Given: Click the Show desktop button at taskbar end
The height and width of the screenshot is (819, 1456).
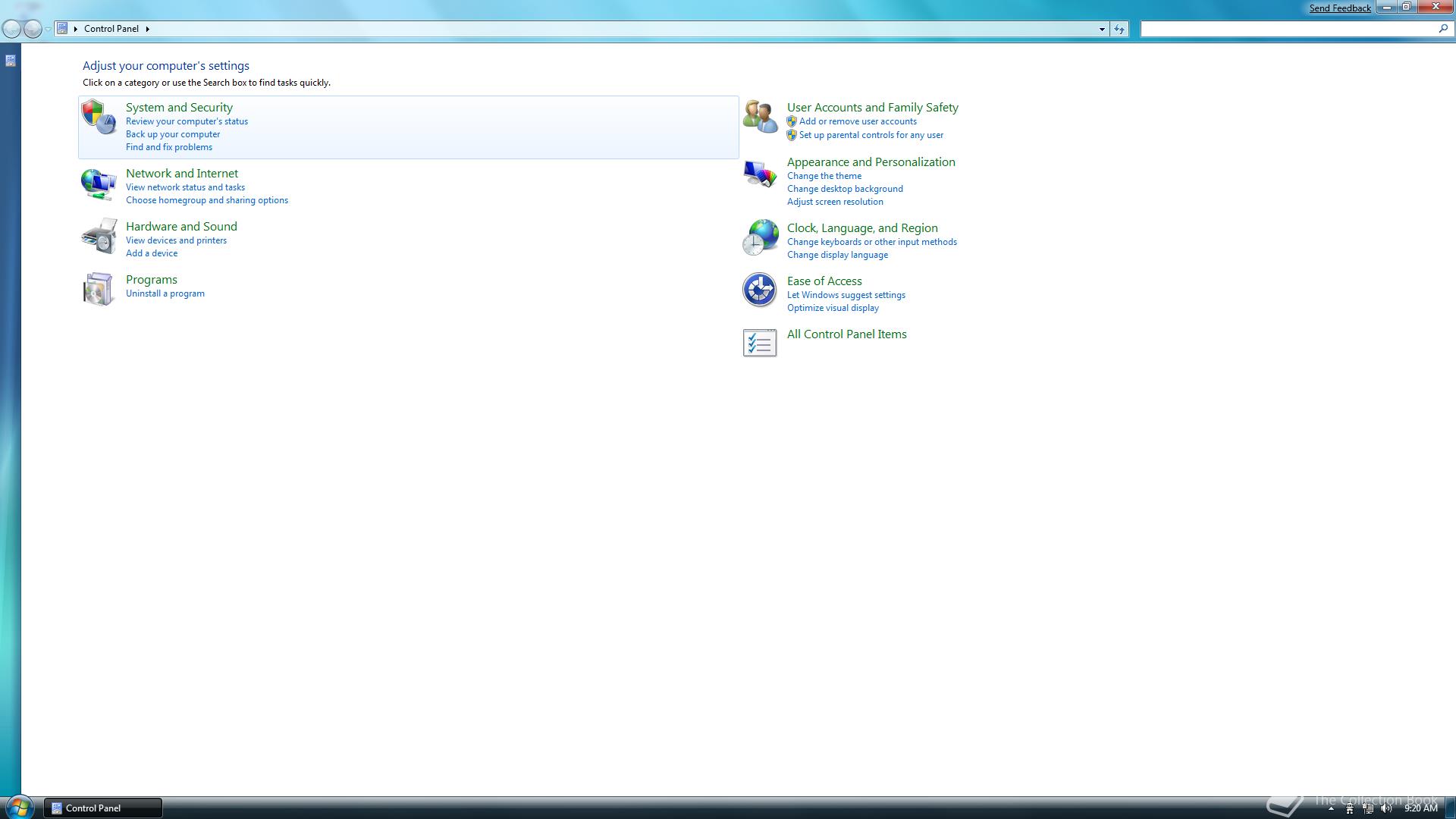Looking at the screenshot, I should point(1451,808).
